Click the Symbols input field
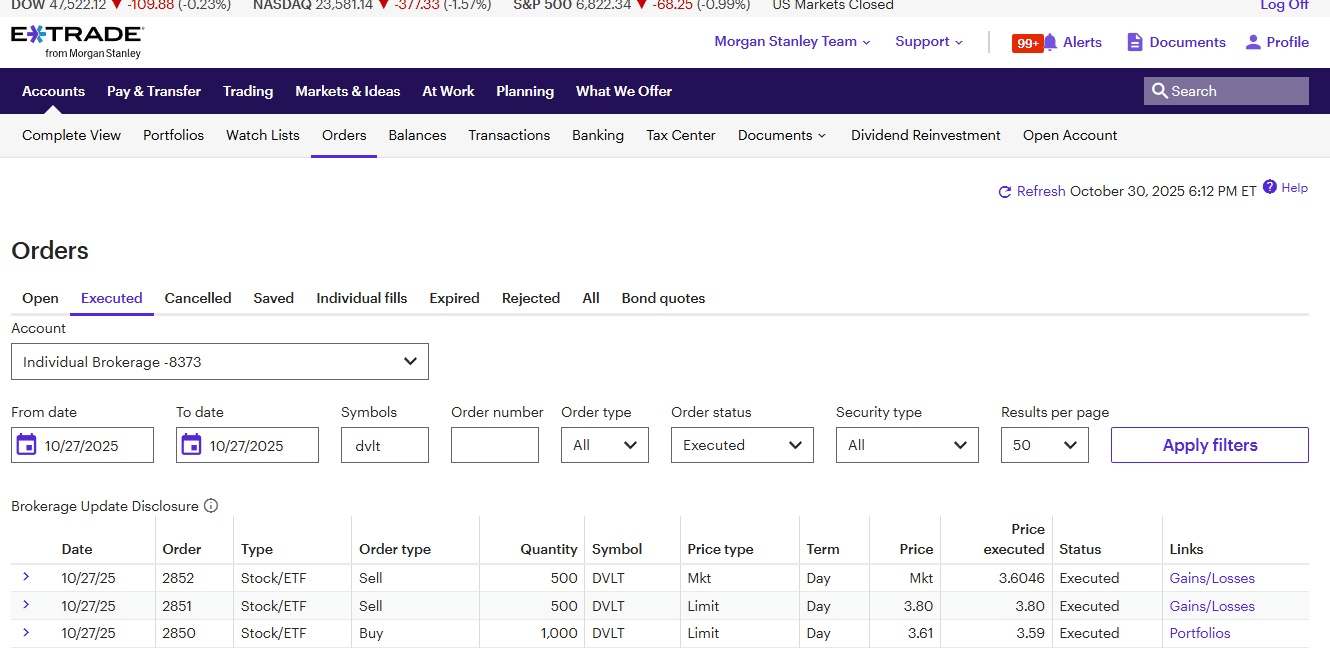1330x661 pixels. point(384,445)
